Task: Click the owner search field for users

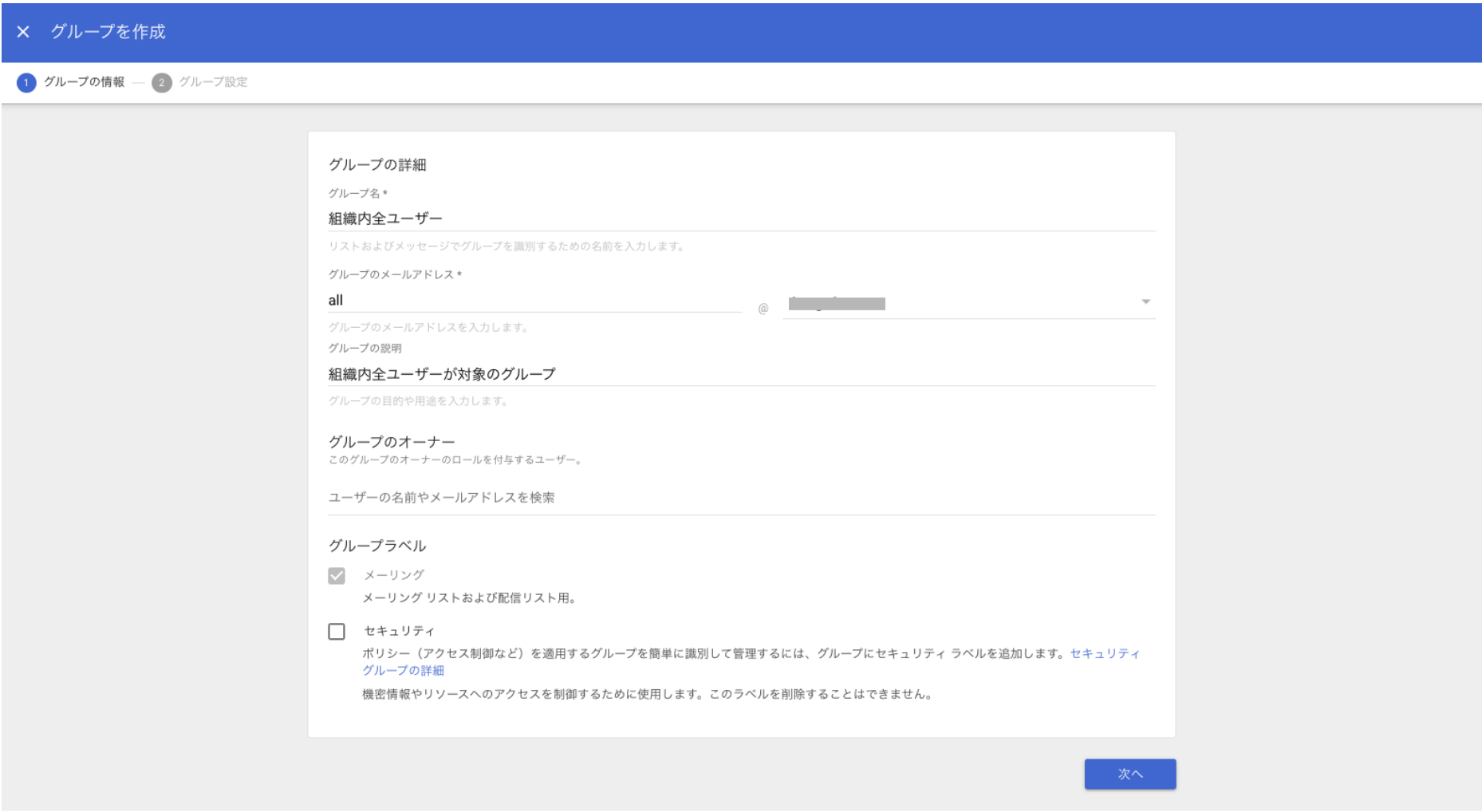Action: coord(740,498)
